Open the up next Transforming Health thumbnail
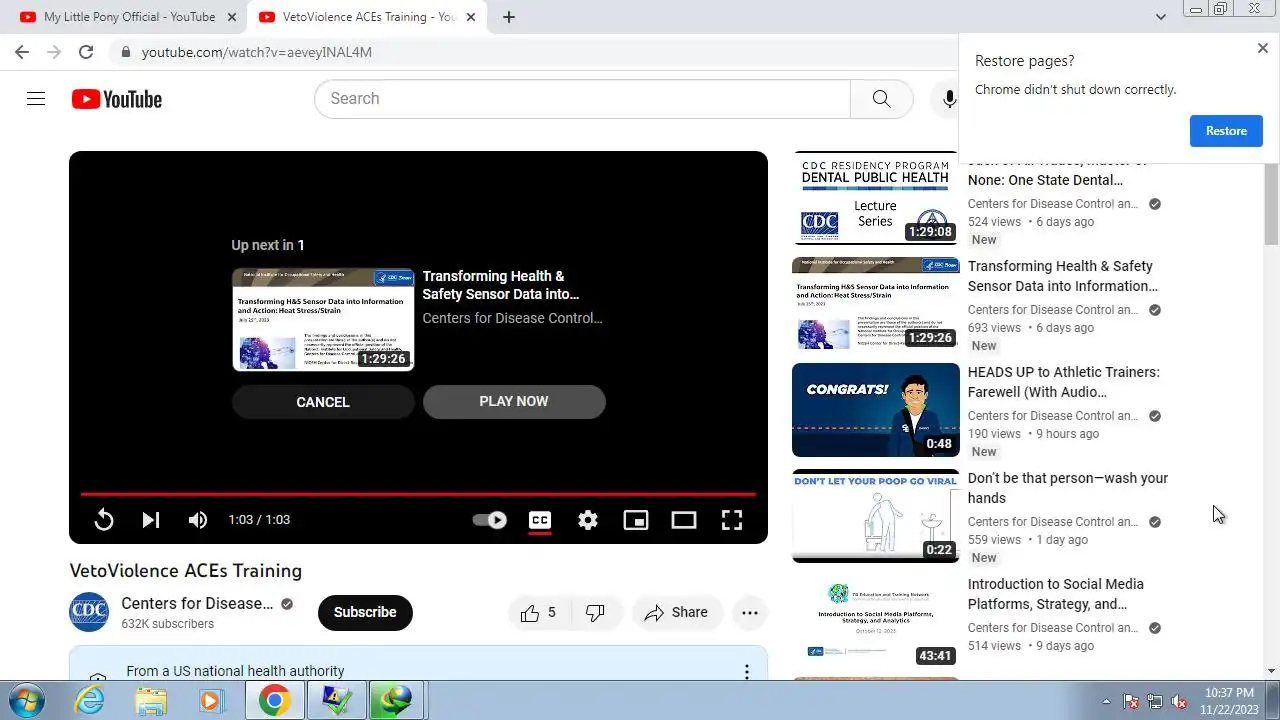This screenshot has width=1280, height=720. pyautogui.click(x=323, y=320)
